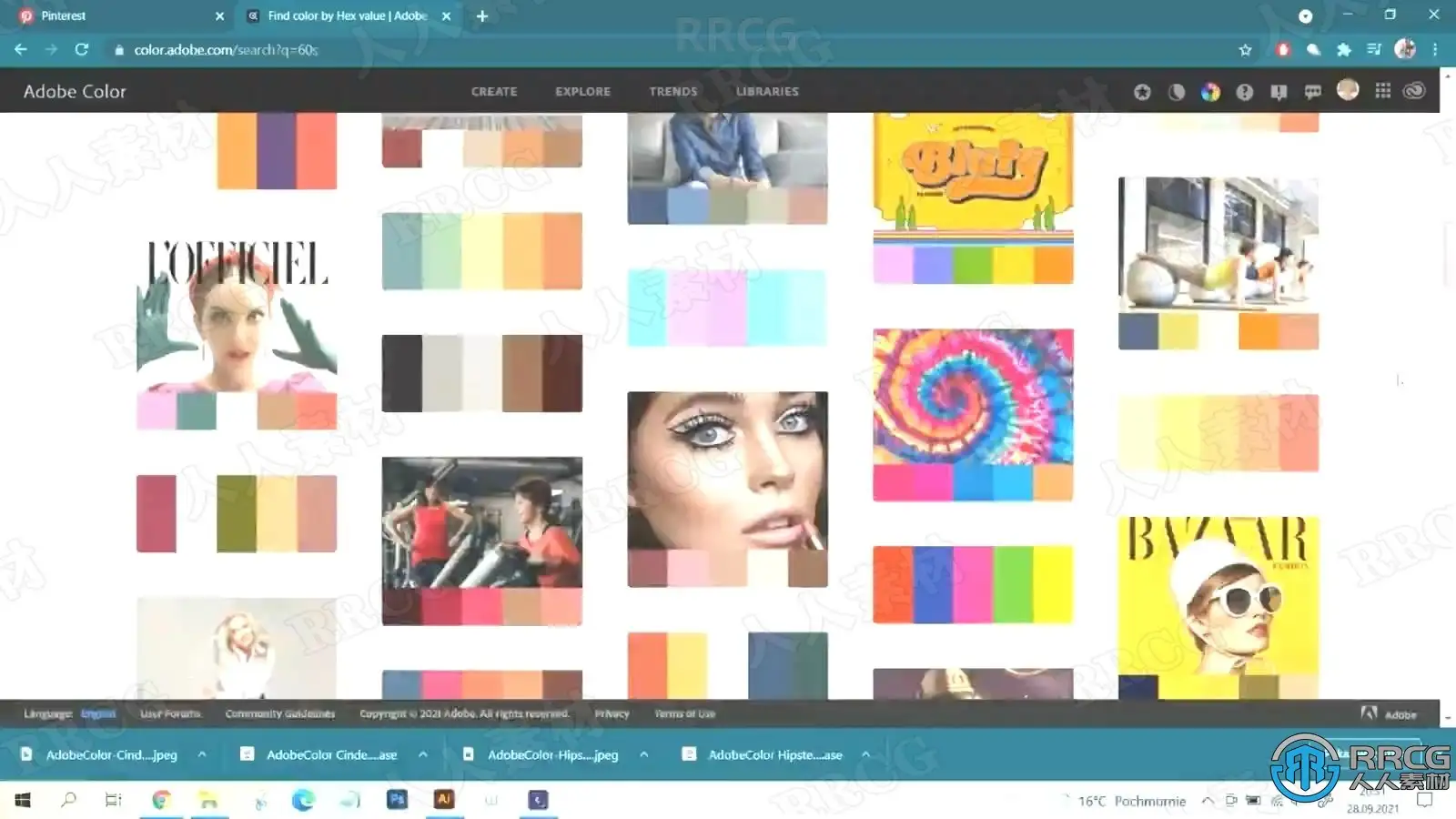Screen dimensions: 1456x819
Task: Open the yellow Birdy poster theme
Action: click(973, 198)
